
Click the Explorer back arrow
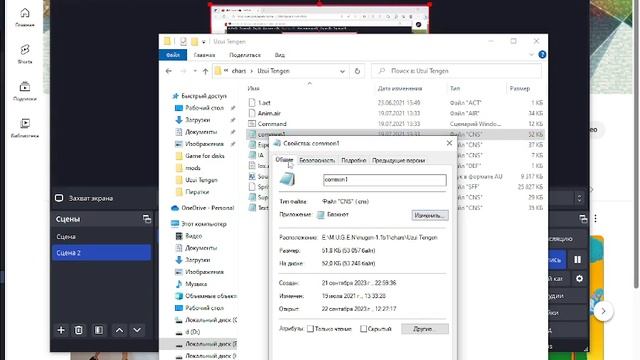[x=169, y=71]
